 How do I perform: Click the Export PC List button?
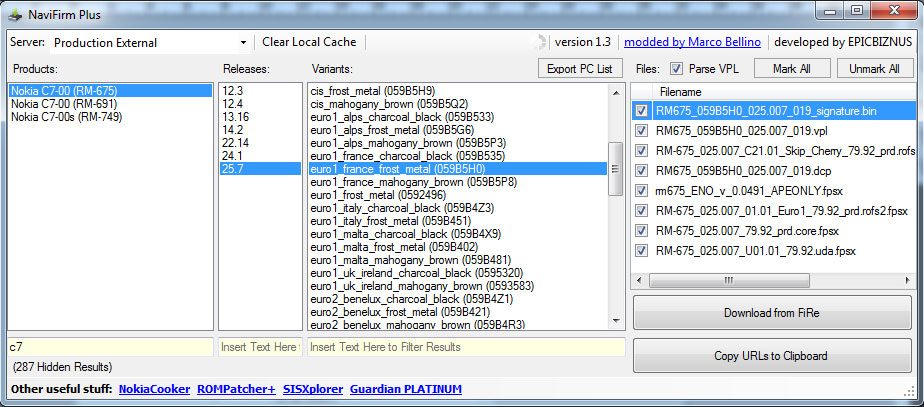point(580,69)
